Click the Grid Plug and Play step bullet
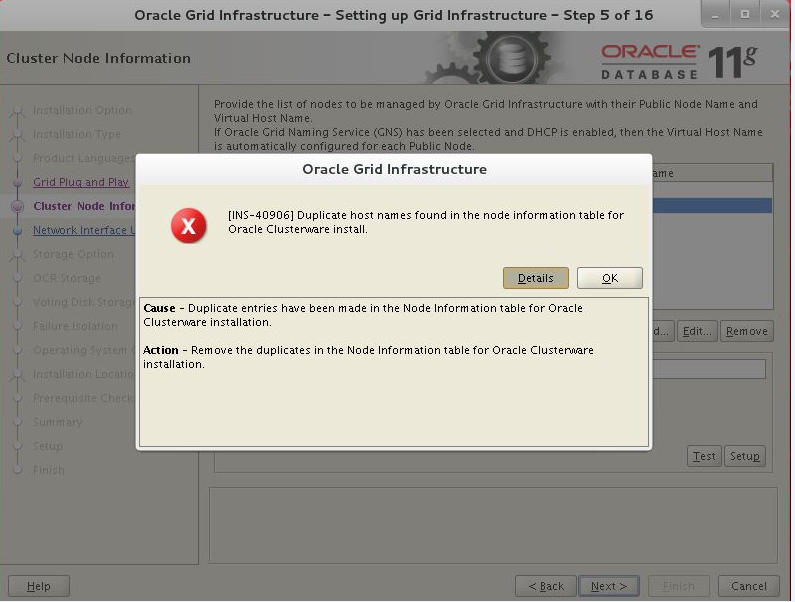 click(17, 183)
